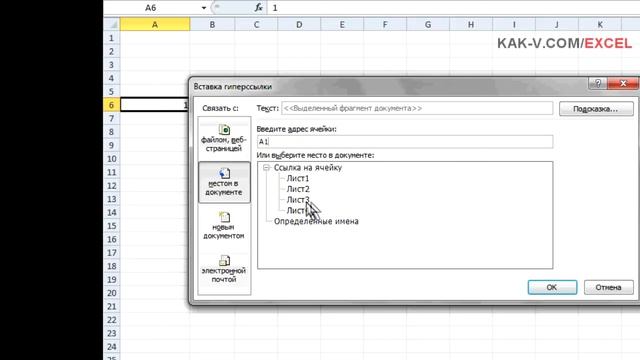The image size is (640, 360).
Task: Select row 12 header
Action: [x=112, y=186]
